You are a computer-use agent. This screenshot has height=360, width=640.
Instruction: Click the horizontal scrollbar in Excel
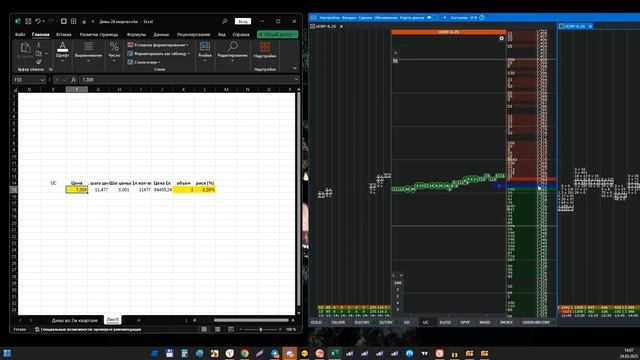click(x=251, y=320)
